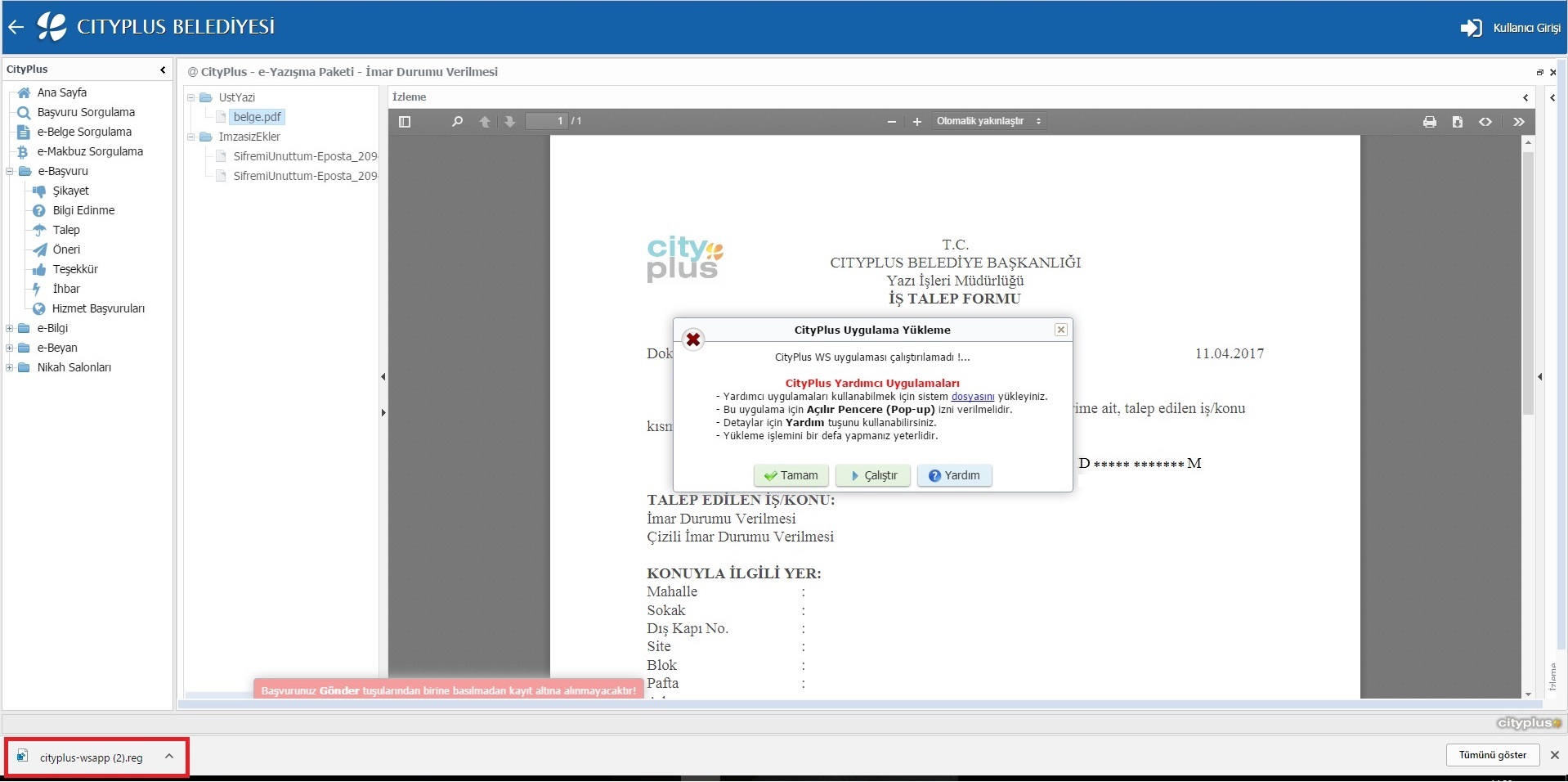Collapse the e-Başvuru tree node
Screen dimensions: 1568x782
[x=10, y=171]
